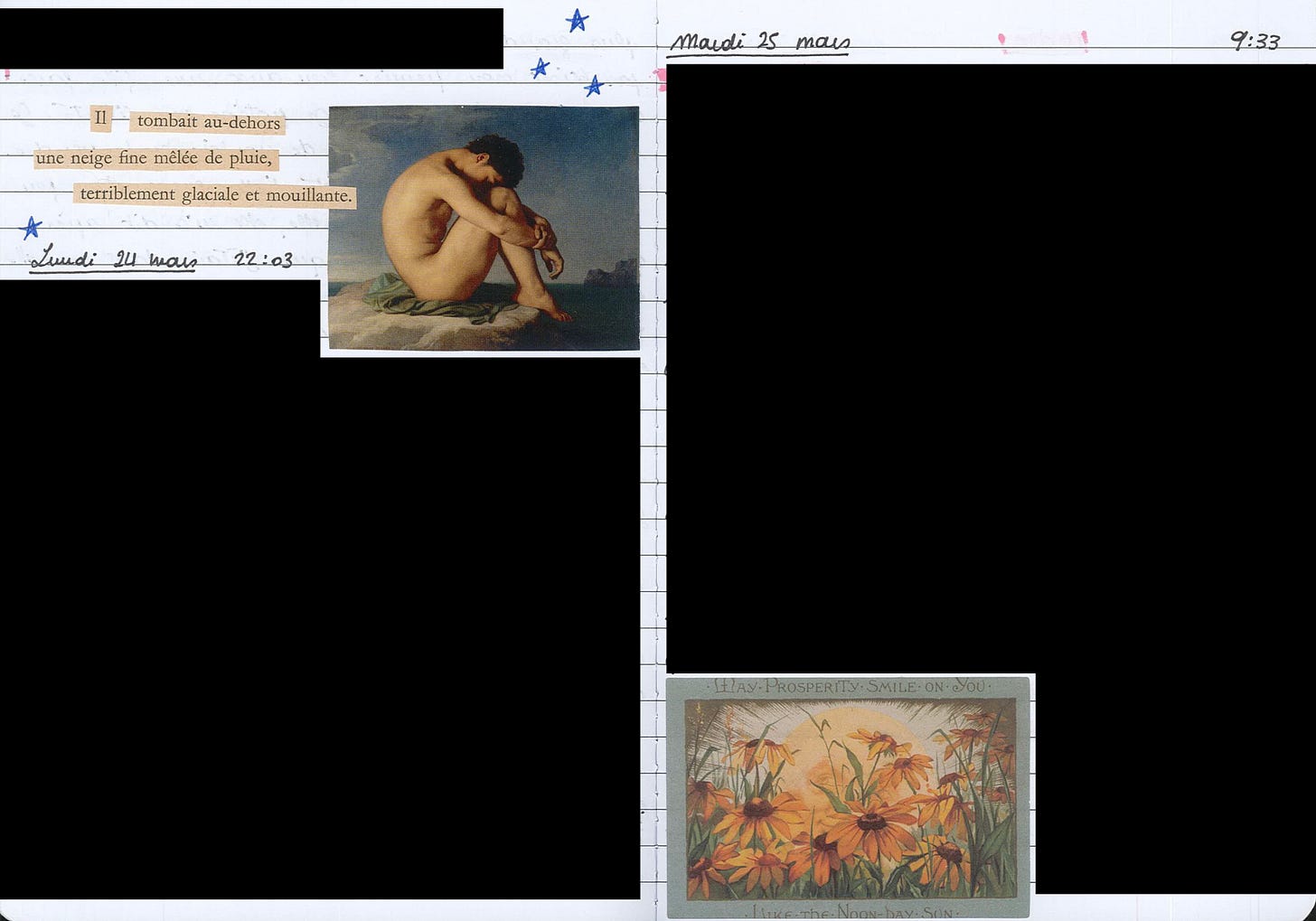Select the "terriblement glaciale et mouillante." strip
This screenshot has height=921, width=1316.
point(214,195)
